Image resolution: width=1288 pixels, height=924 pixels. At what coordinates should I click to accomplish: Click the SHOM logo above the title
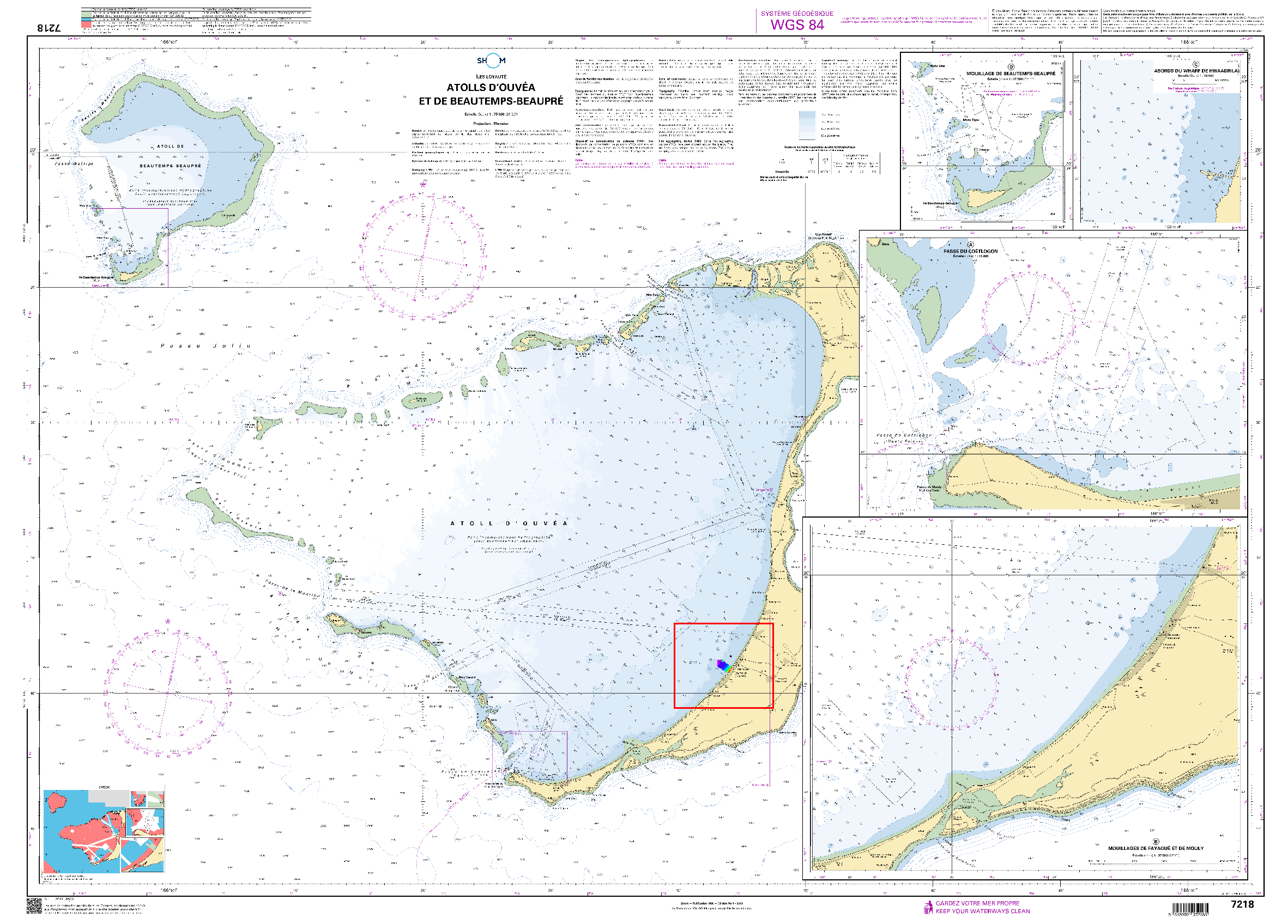click(491, 60)
